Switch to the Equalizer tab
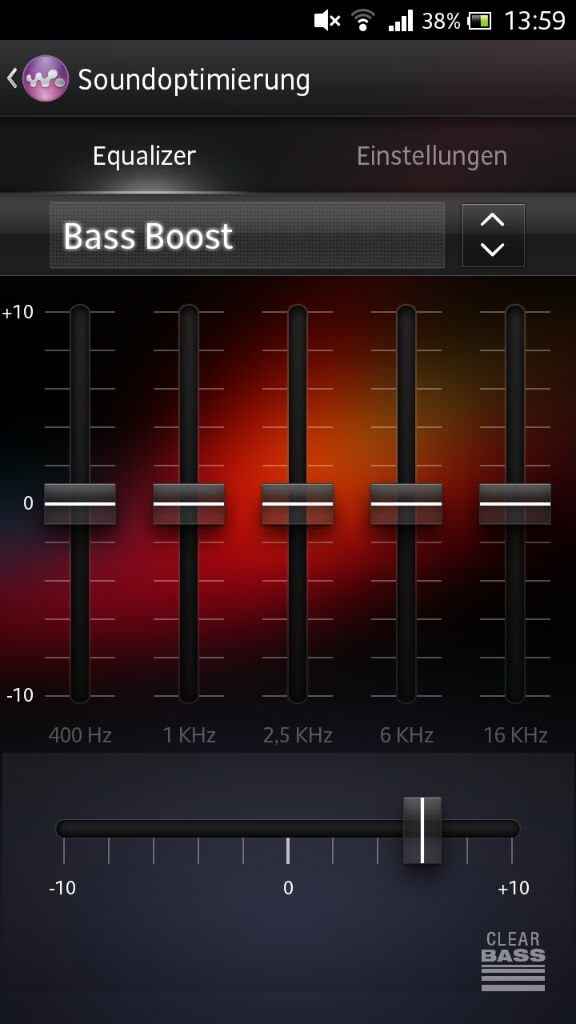576x1024 pixels. [x=144, y=156]
